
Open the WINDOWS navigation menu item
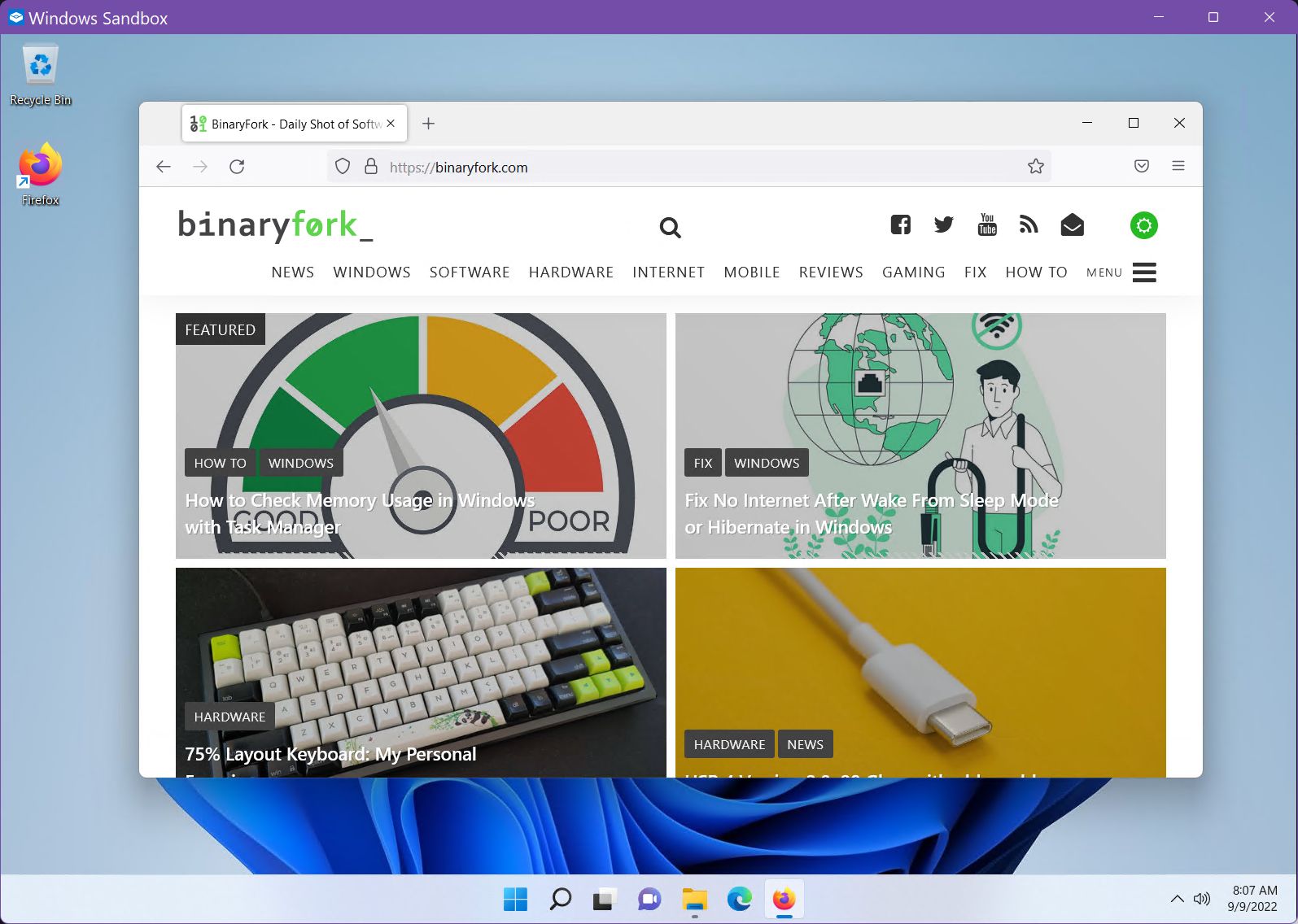pos(372,272)
